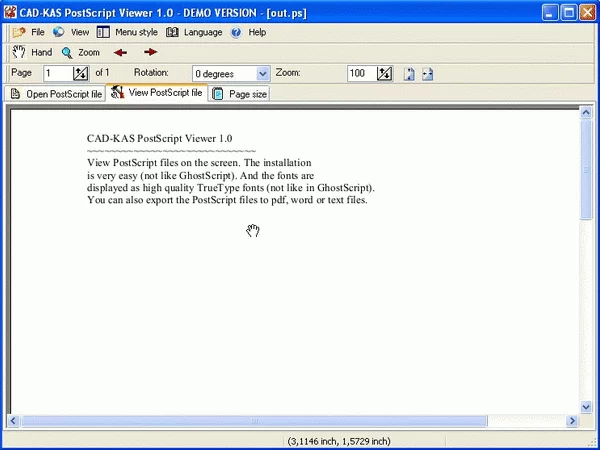Click the vertical scrollbar down arrow
Viewport: 600px width, 450px height.
click(586, 407)
